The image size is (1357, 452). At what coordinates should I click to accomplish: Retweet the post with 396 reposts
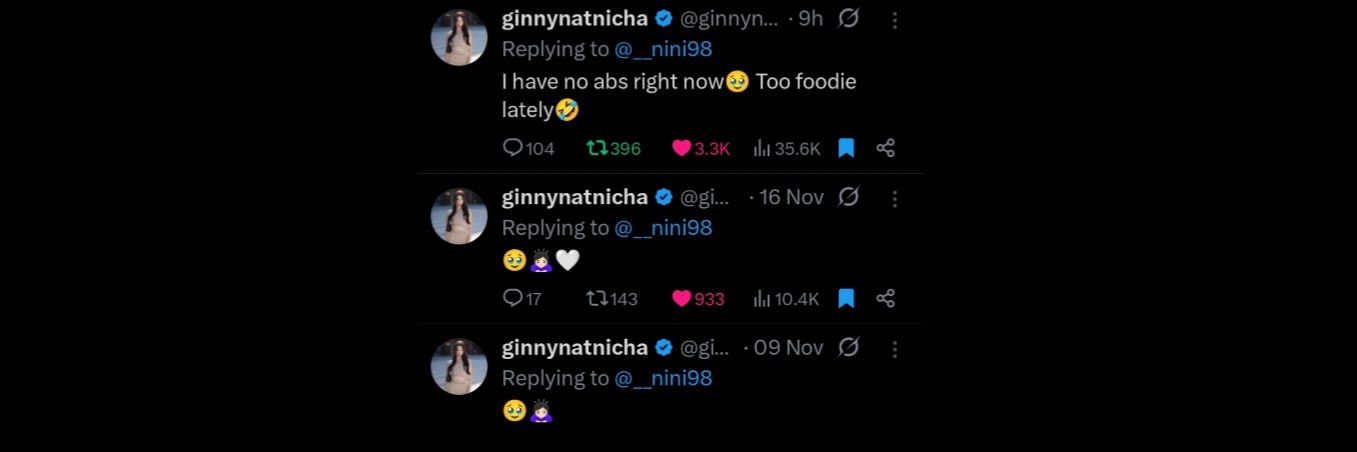(597, 148)
